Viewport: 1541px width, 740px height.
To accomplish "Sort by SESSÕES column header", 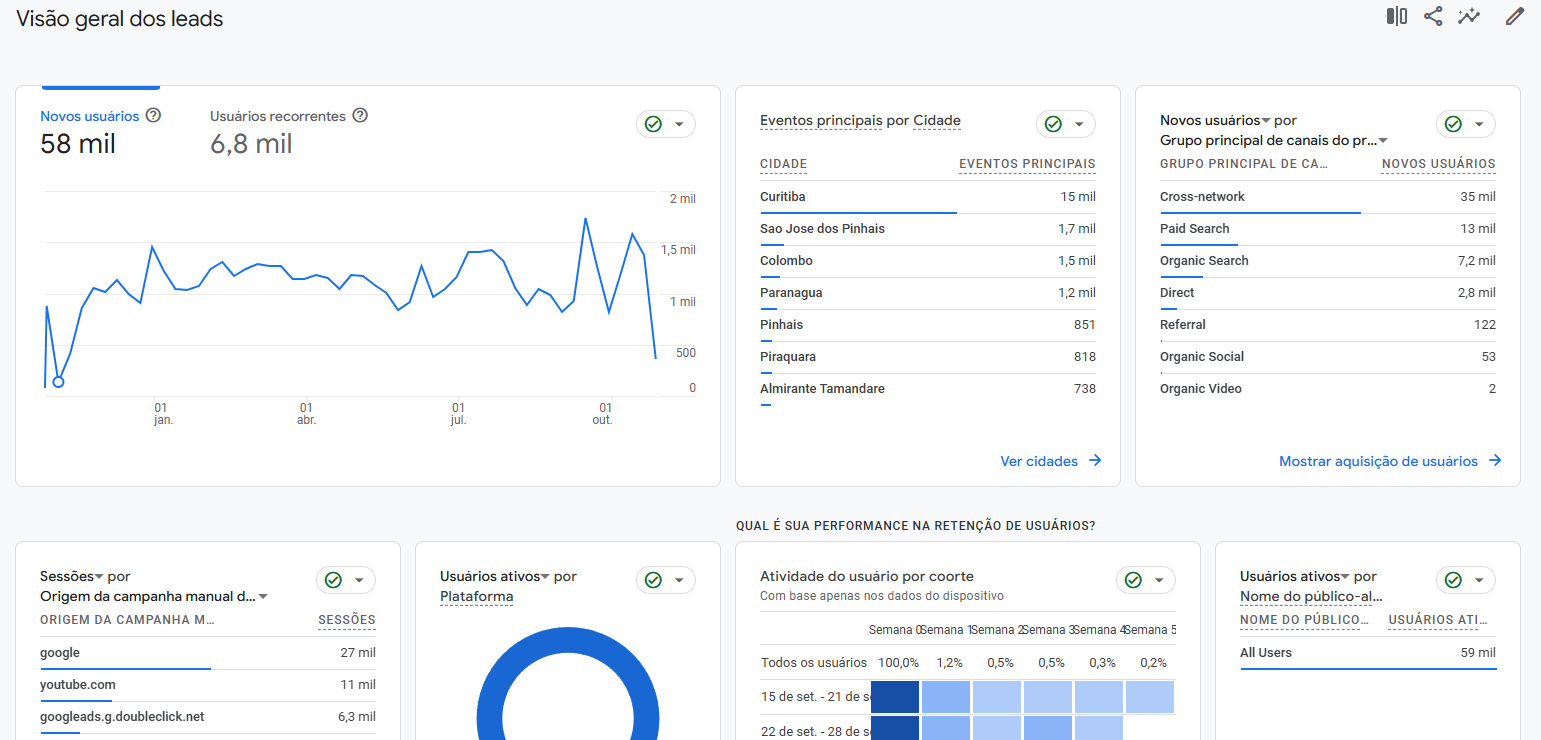I will (x=347, y=620).
